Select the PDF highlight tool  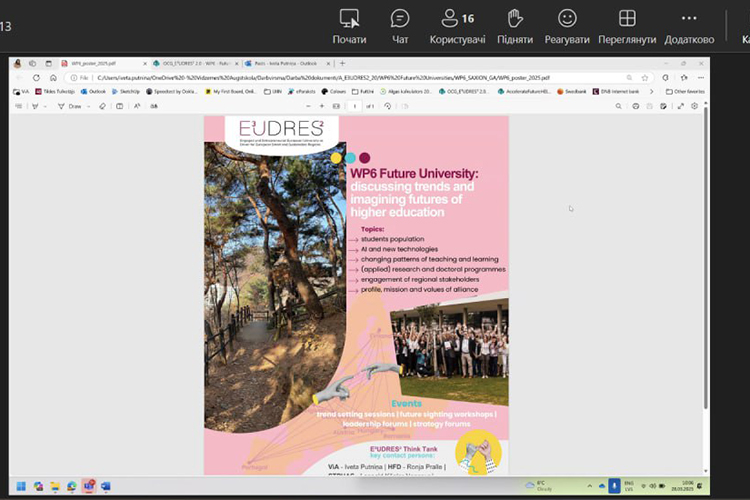(x=35, y=106)
